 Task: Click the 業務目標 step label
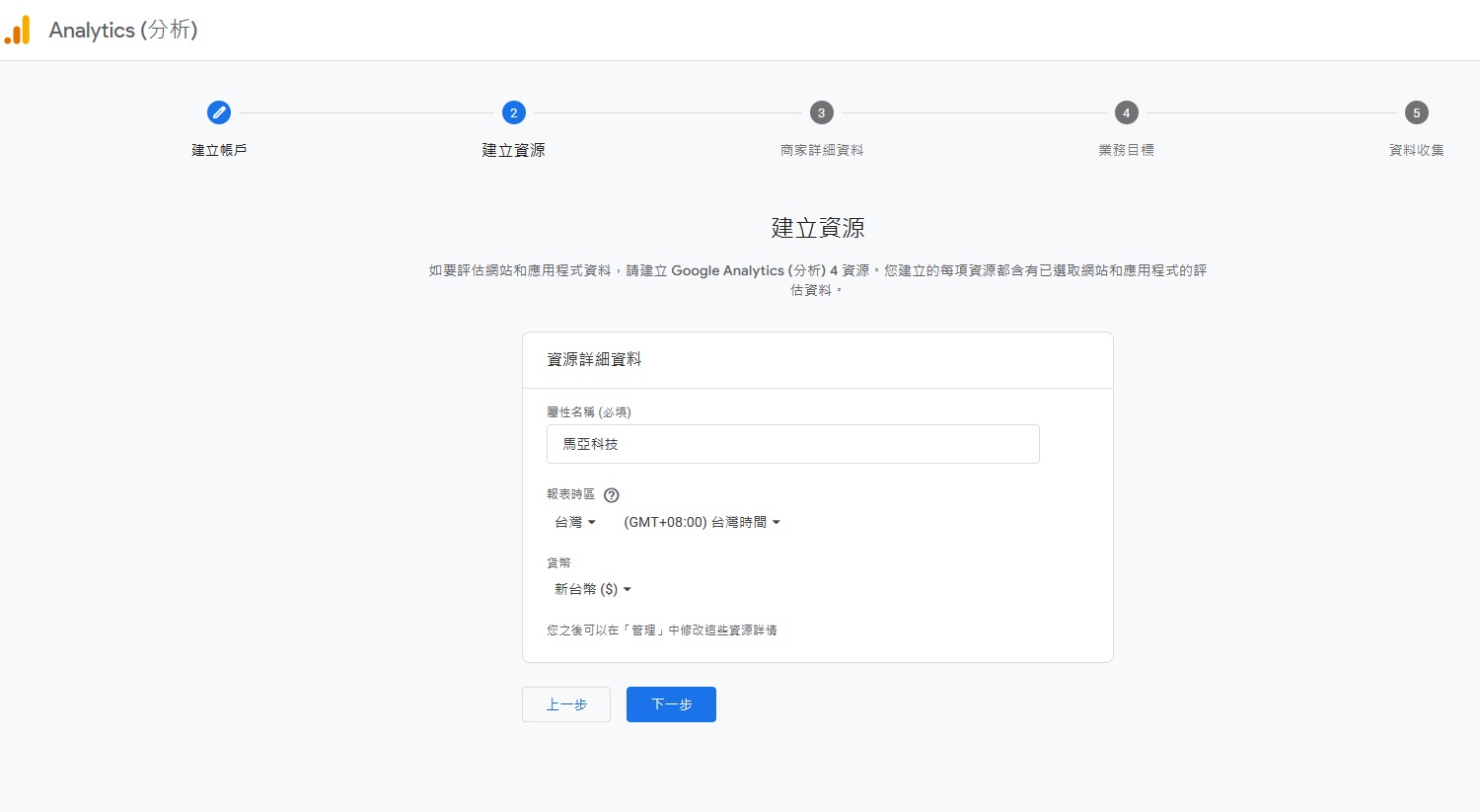pos(1126,150)
